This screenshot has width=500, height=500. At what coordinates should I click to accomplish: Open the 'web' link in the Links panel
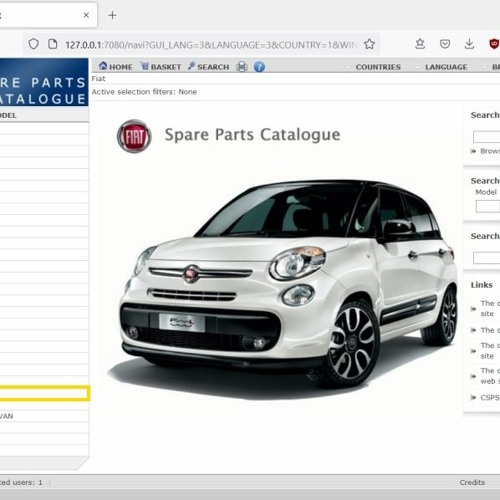[x=490, y=376]
